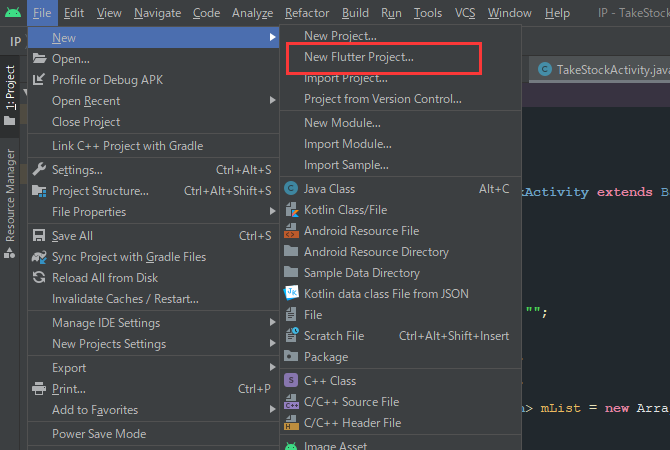This screenshot has width=670, height=450.
Task: Click the printer icon beside Print...
Action: coord(39,388)
